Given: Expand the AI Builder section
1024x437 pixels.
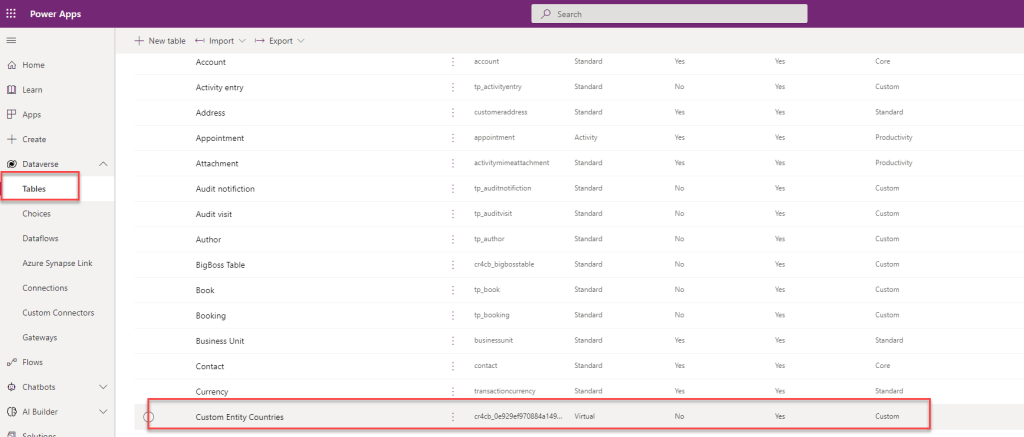Looking at the screenshot, I should click(x=103, y=411).
